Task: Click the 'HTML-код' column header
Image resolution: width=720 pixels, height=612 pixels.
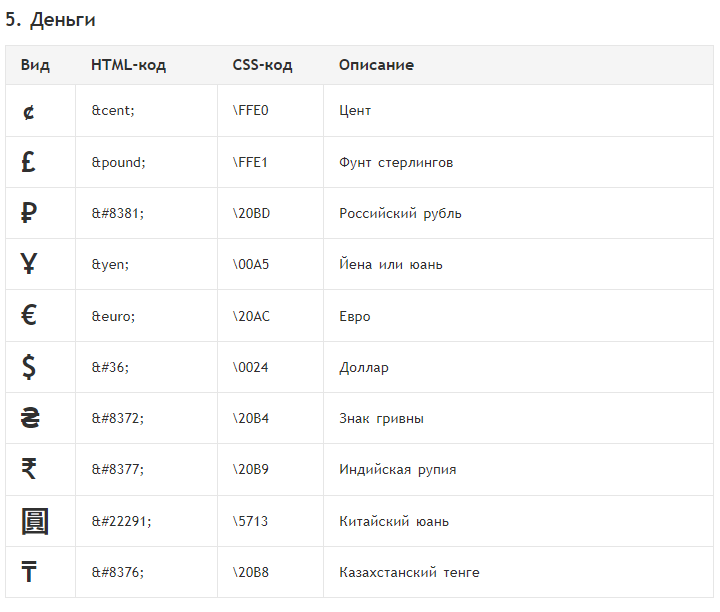Action: [129, 65]
